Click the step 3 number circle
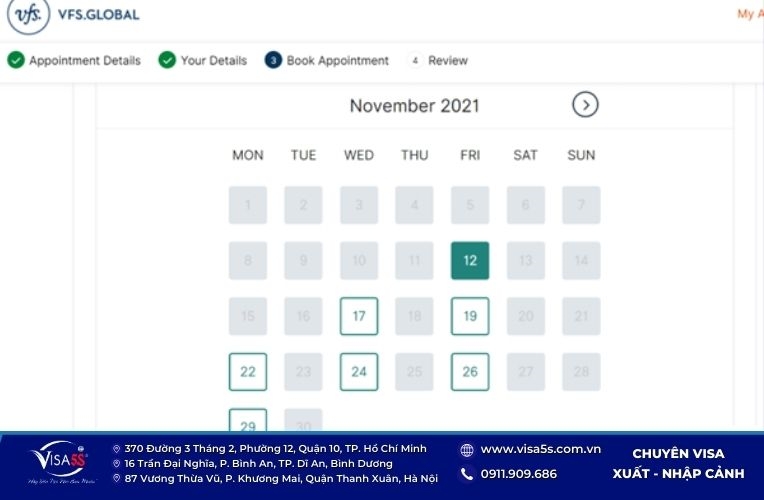The width and height of the screenshot is (764, 500). click(273, 60)
